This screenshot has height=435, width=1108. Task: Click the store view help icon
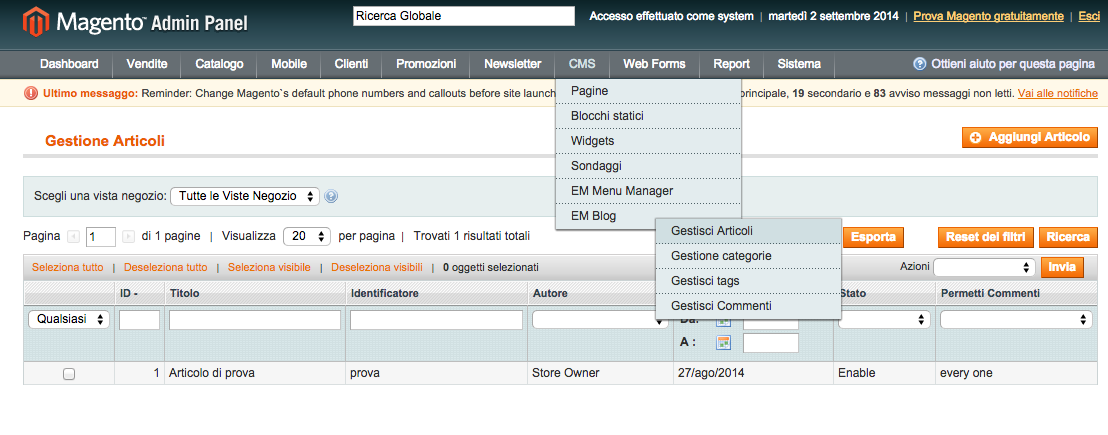coord(331,196)
